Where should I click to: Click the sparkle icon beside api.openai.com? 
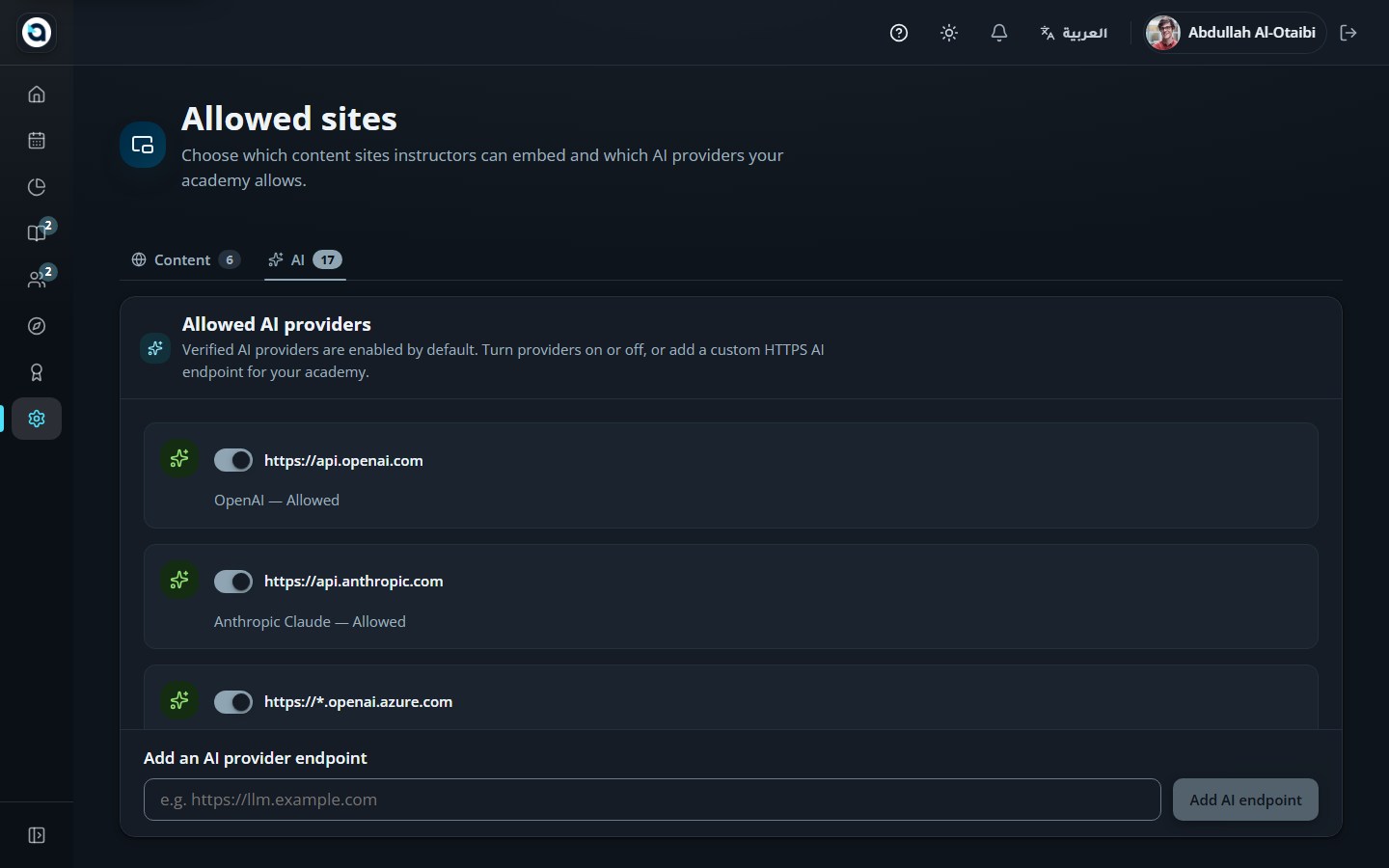click(179, 459)
